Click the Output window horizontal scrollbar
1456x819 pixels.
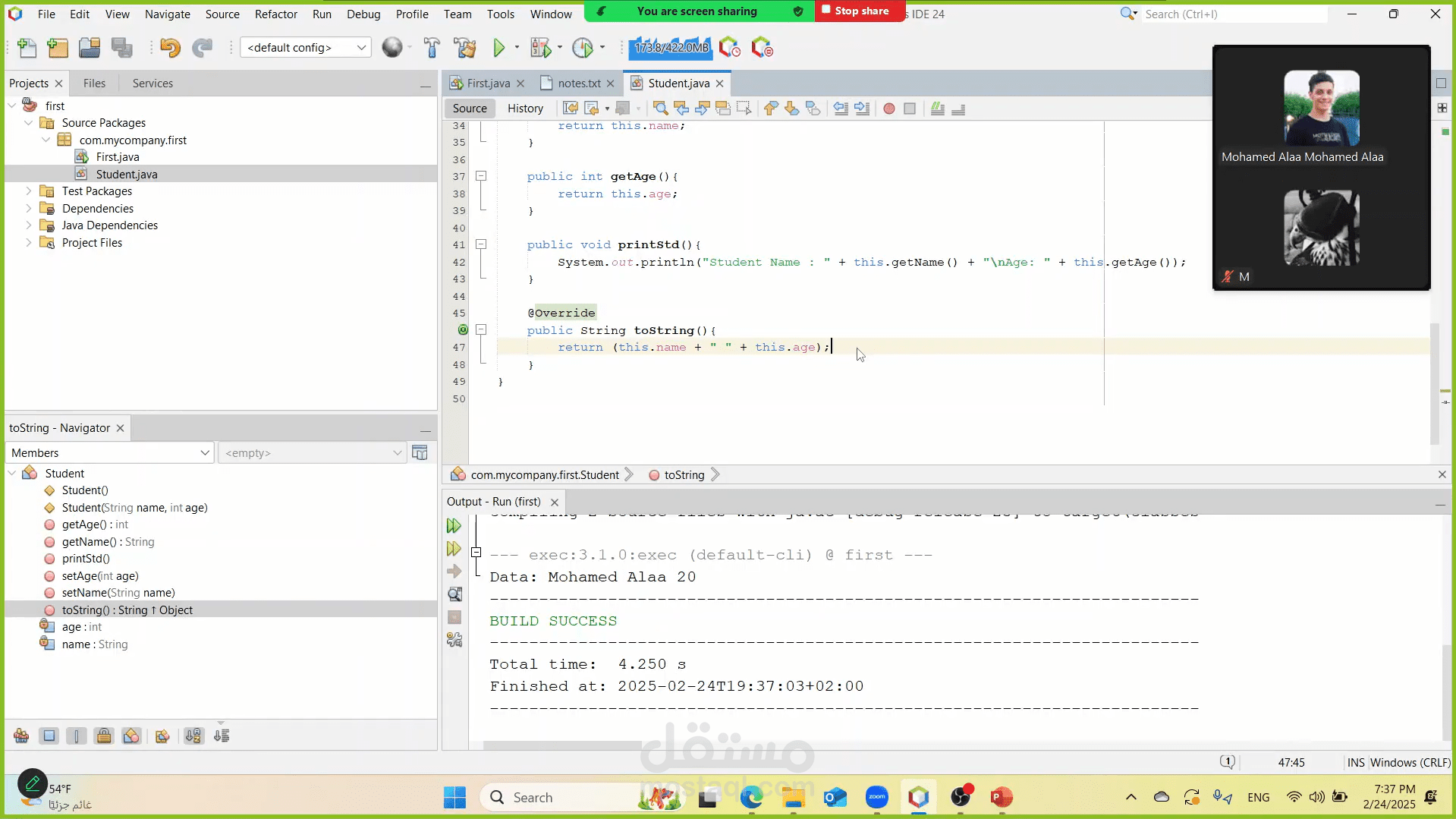click(x=561, y=745)
